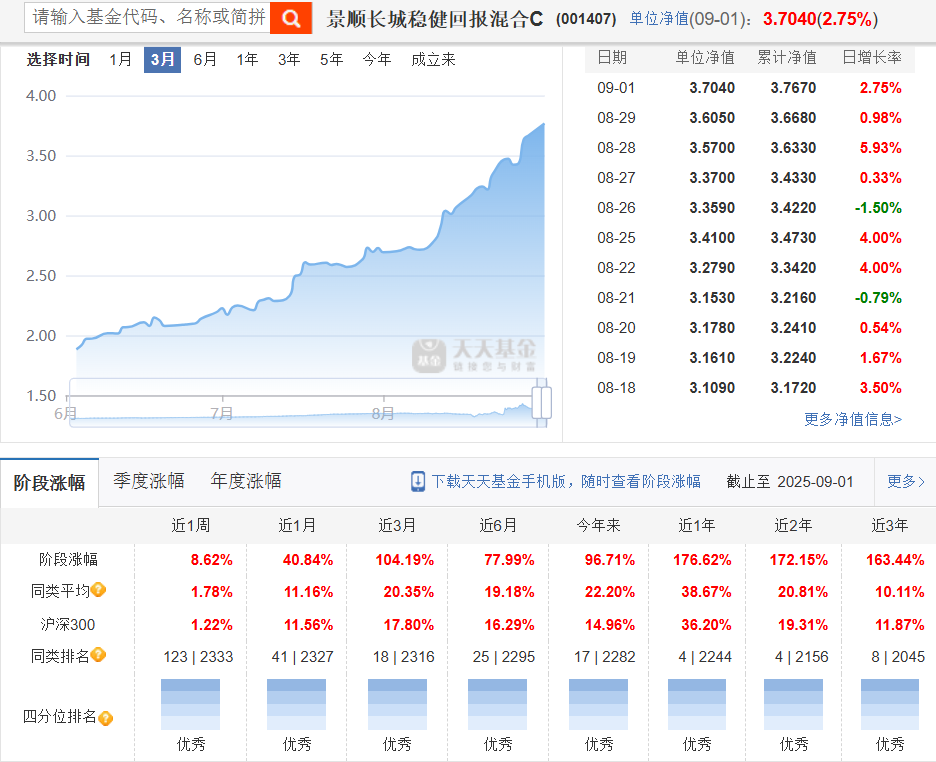Open 下载天天基金手机版 link
Viewport: 936px width, 762px height.
coord(566,482)
